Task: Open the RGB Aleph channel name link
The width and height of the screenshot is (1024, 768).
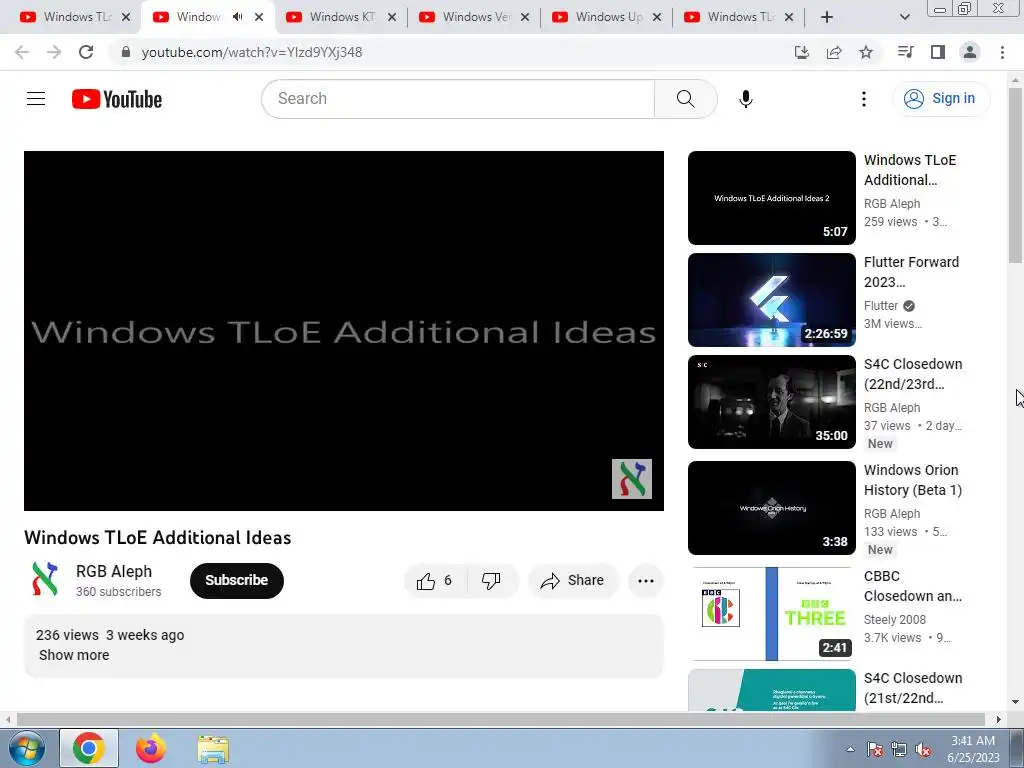Action: click(x=114, y=571)
